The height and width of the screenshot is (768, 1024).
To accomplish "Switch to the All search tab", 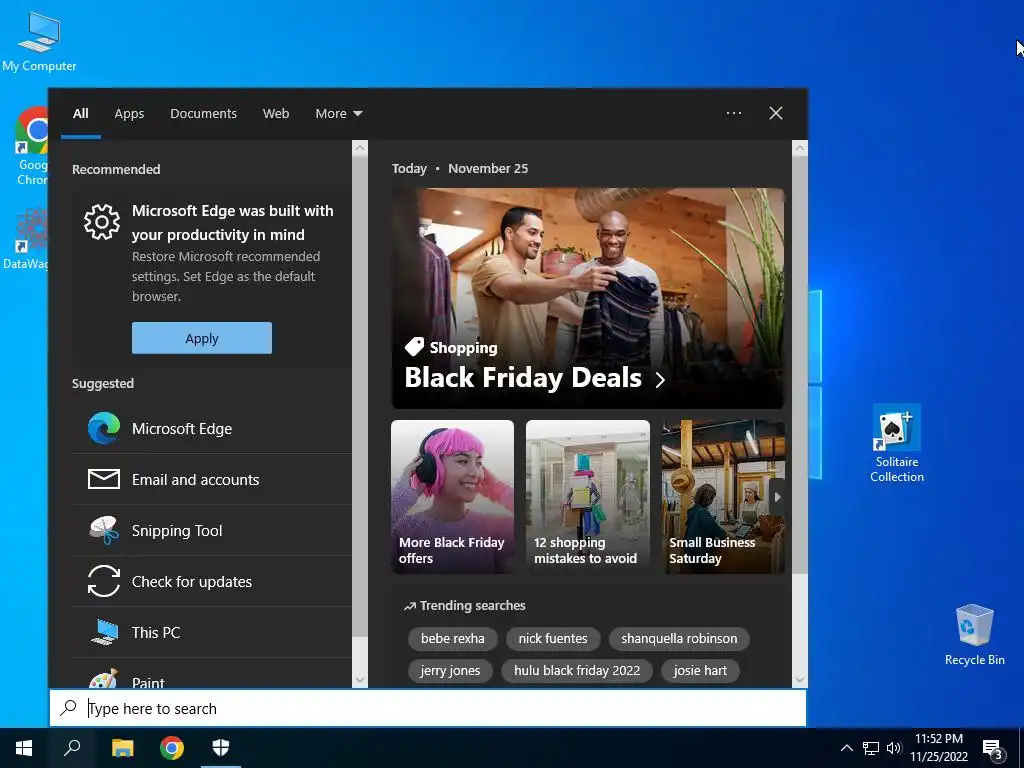I will [81, 114].
